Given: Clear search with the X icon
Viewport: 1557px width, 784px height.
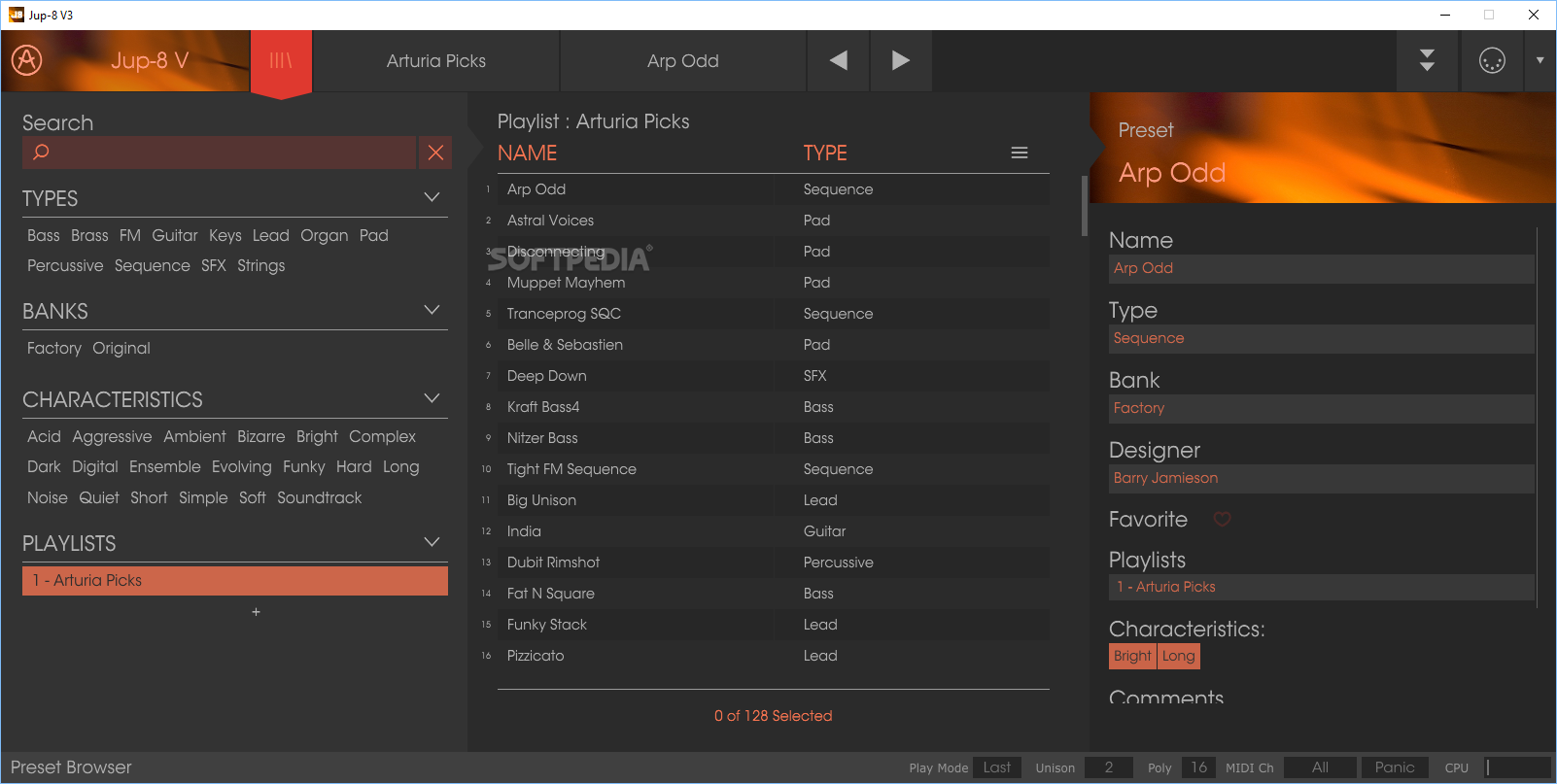Looking at the screenshot, I should [435, 153].
